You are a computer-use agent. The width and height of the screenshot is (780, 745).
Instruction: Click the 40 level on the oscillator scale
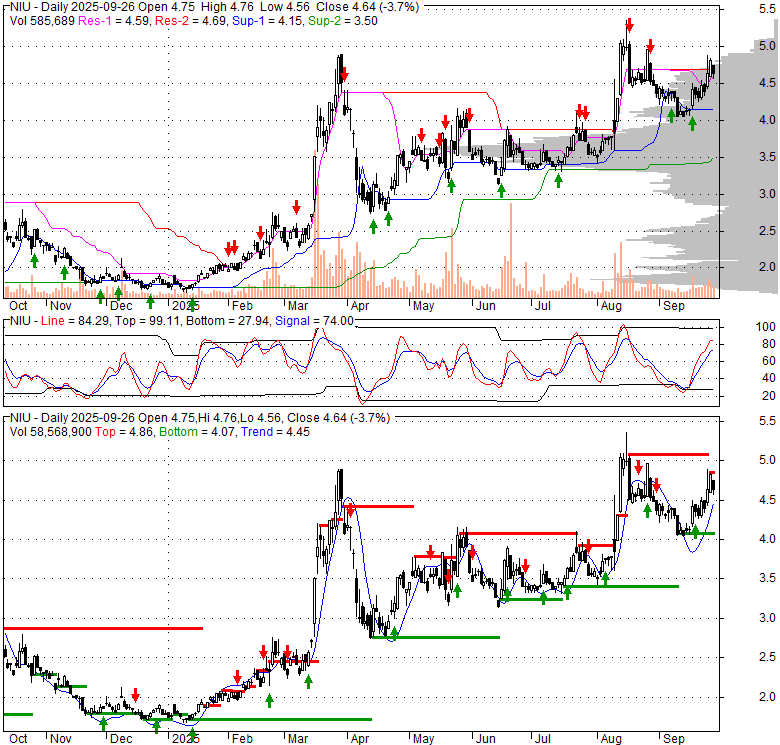click(x=769, y=378)
